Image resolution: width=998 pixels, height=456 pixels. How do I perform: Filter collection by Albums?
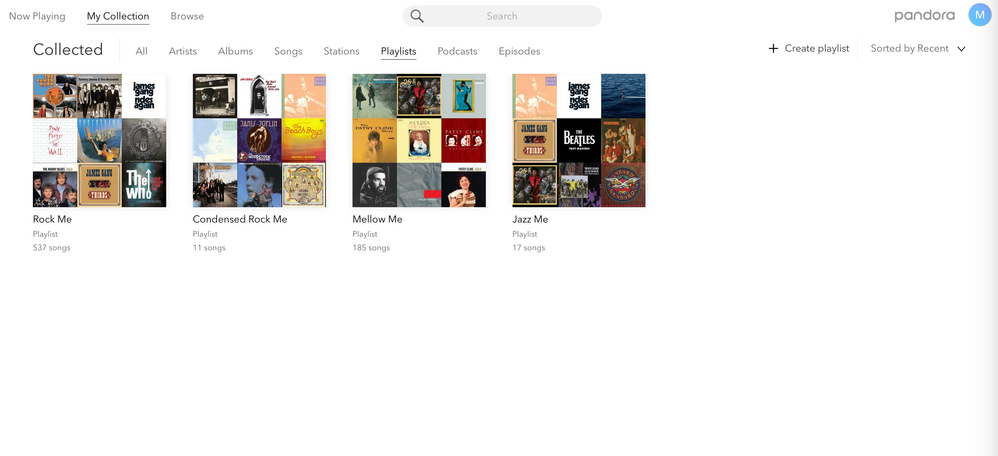236,51
